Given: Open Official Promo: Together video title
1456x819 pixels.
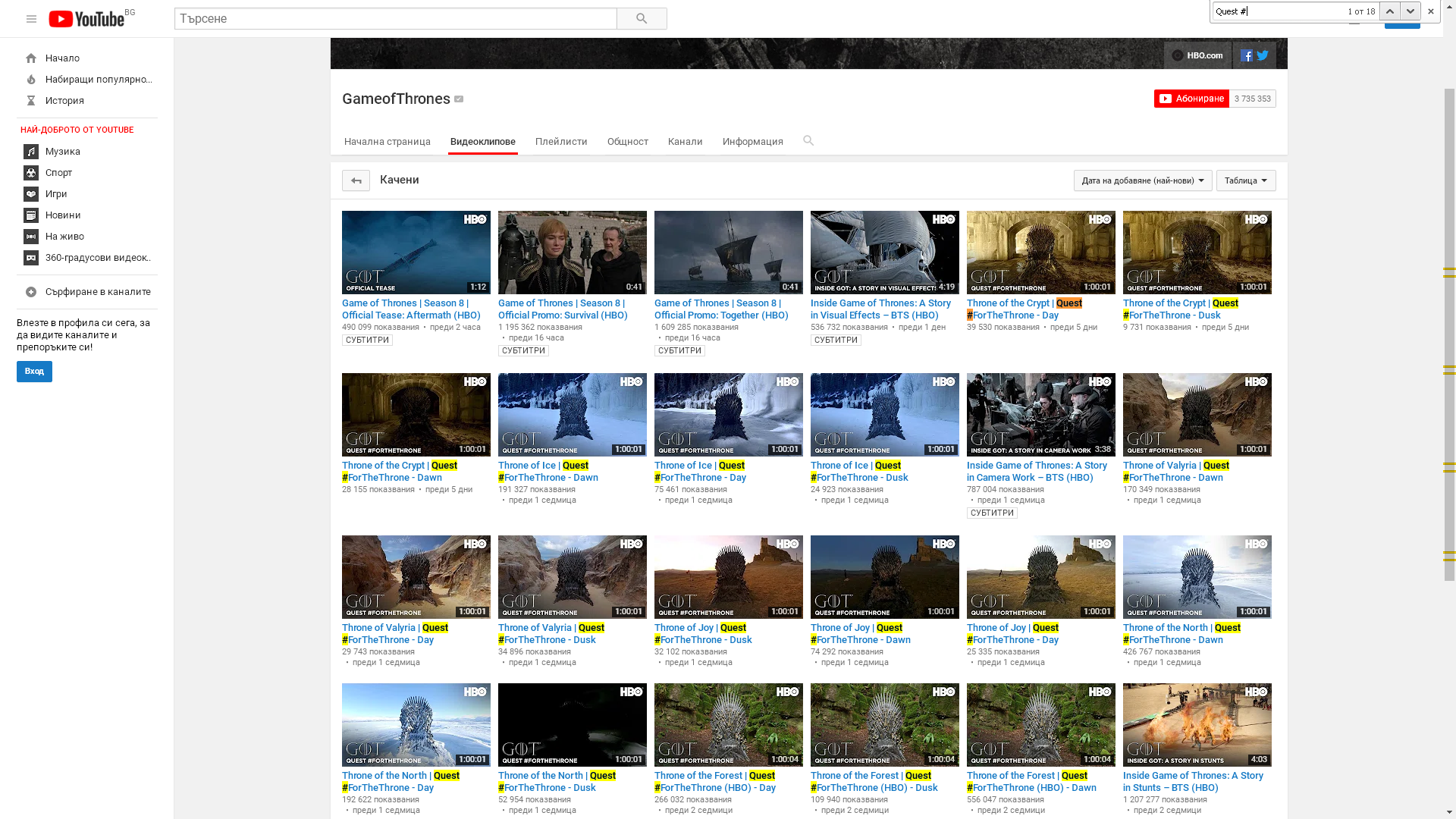Looking at the screenshot, I should point(721,309).
